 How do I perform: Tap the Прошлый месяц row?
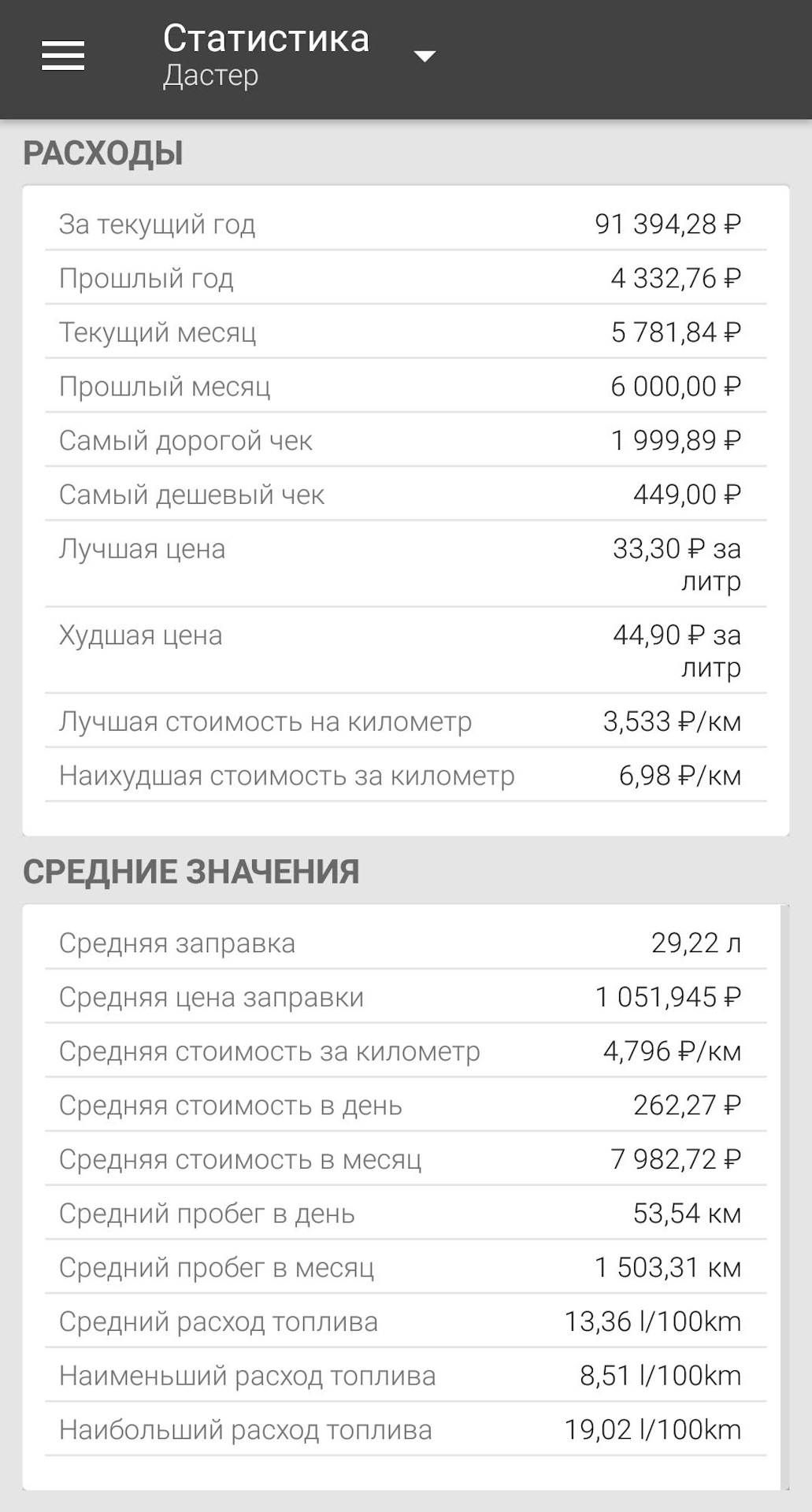click(405, 387)
